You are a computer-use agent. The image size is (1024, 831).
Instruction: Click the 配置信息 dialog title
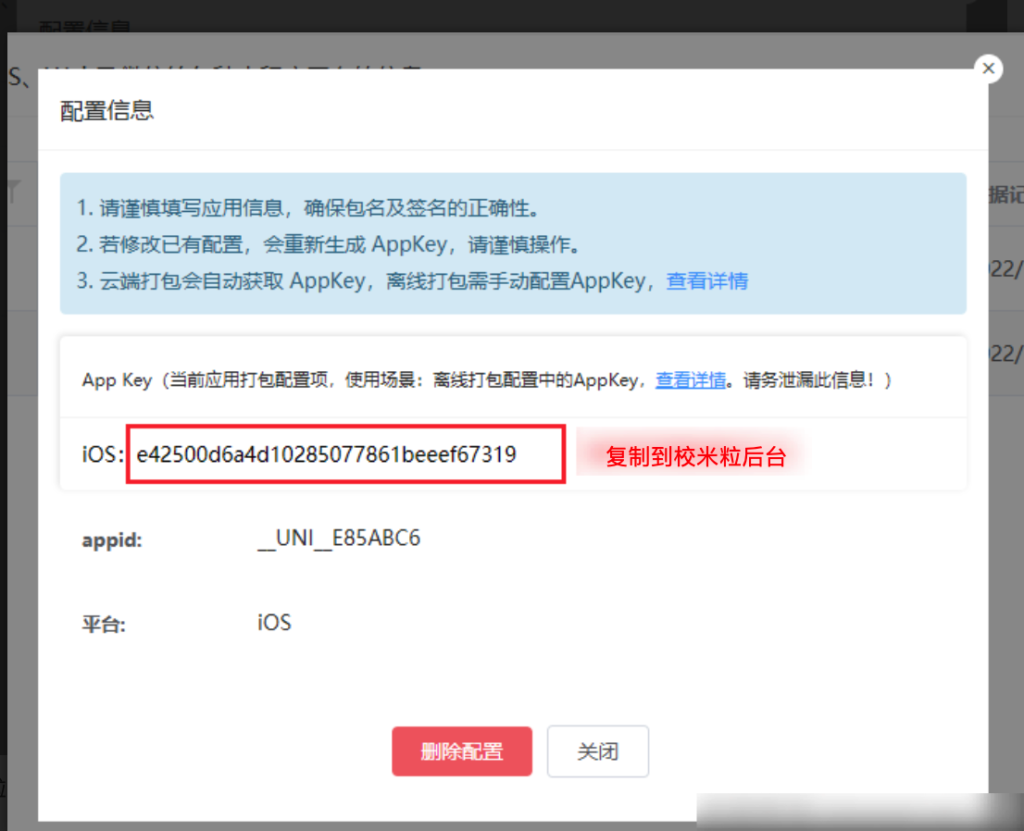click(107, 110)
